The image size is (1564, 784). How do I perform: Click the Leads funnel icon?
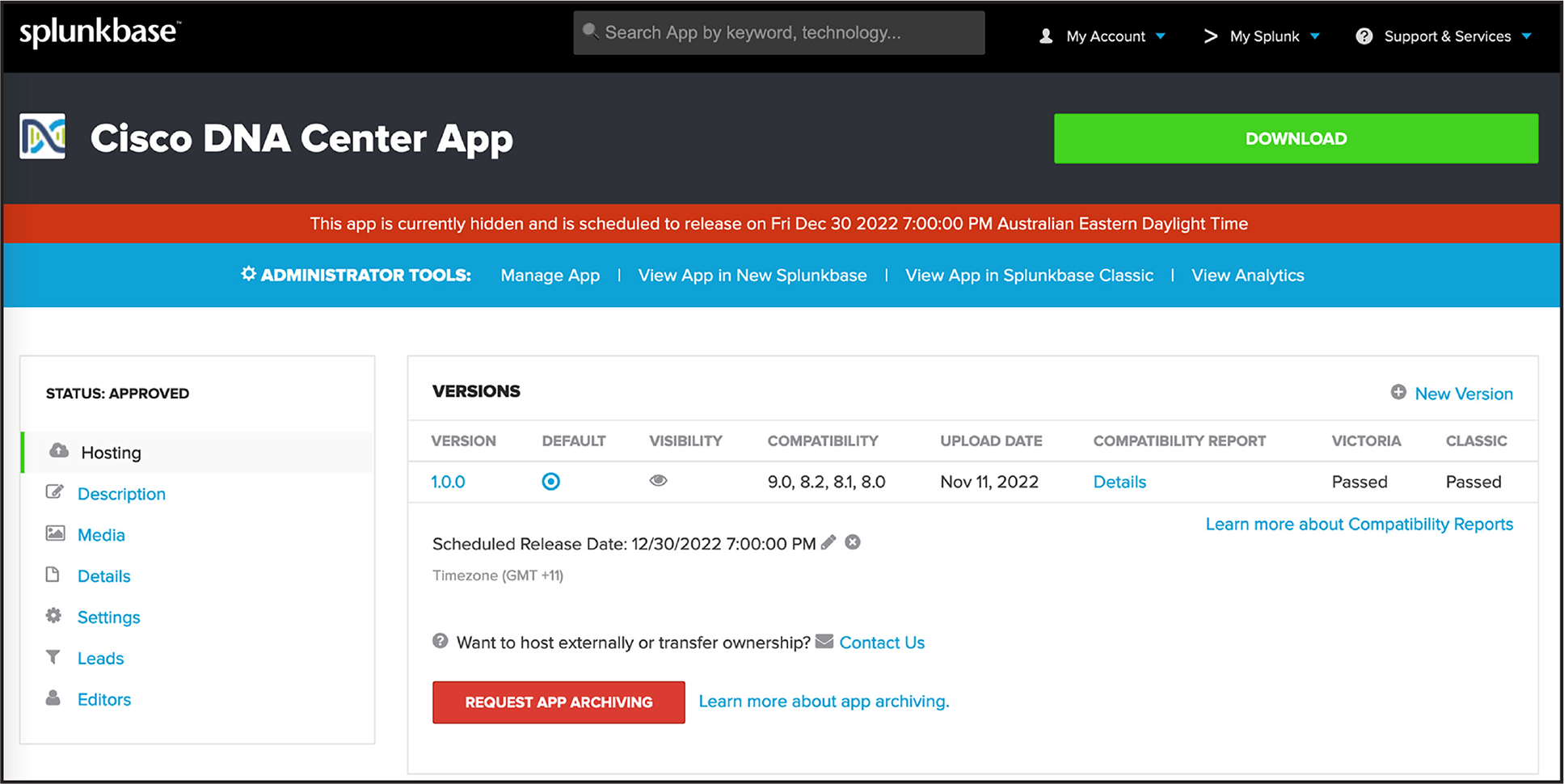(53, 656)
